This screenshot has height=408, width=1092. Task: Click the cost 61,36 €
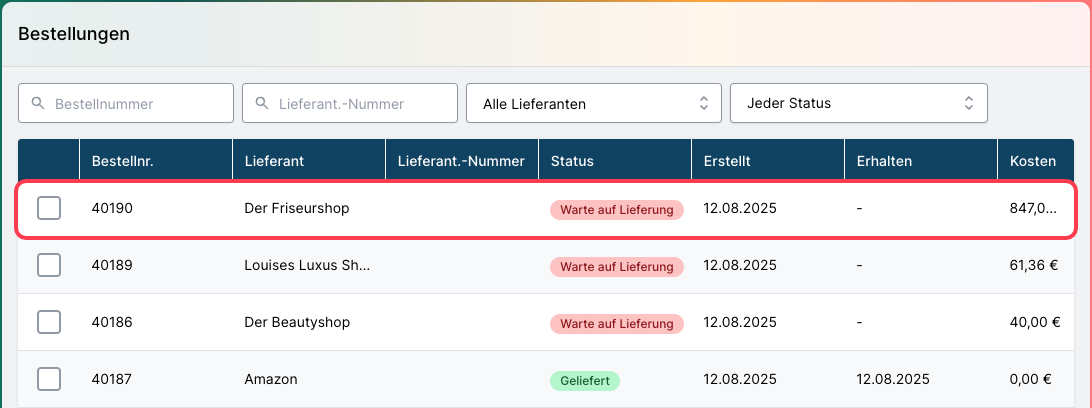(1034, 265)
